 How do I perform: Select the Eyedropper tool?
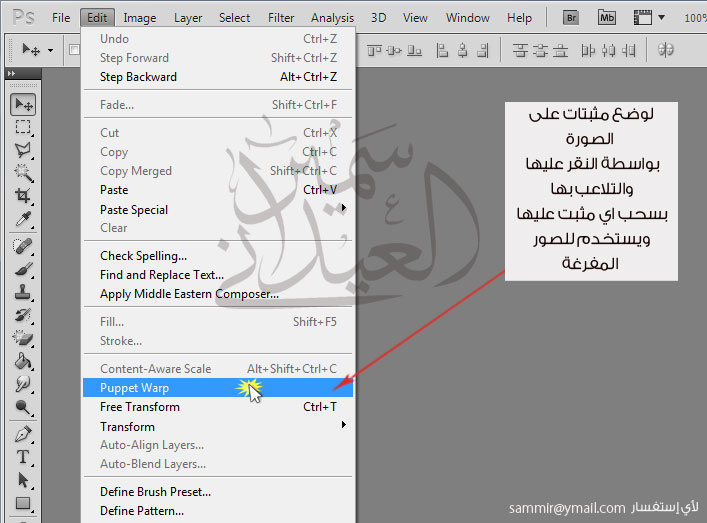point(23,219)
